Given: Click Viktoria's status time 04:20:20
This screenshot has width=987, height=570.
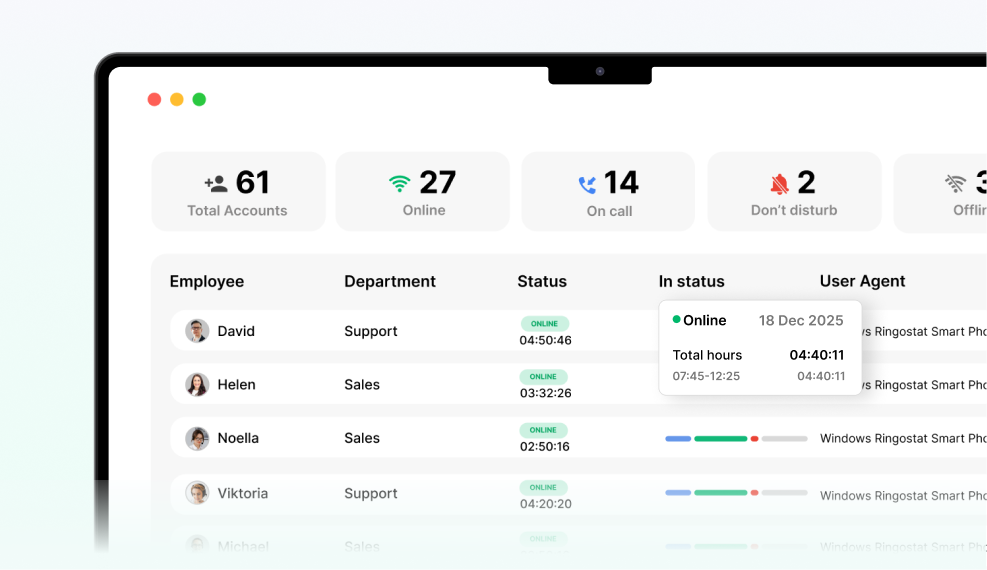Looking at the screenshot, I should tap(545, 504).
